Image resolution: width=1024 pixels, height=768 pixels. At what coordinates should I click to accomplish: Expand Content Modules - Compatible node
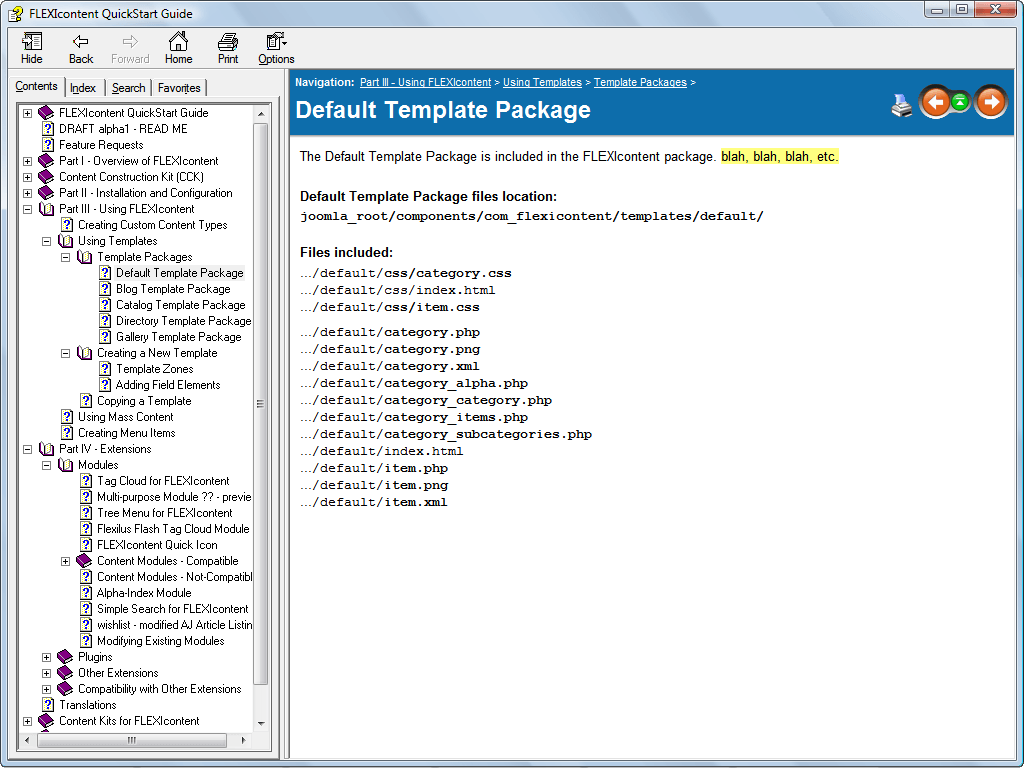(x=65, y=561)
